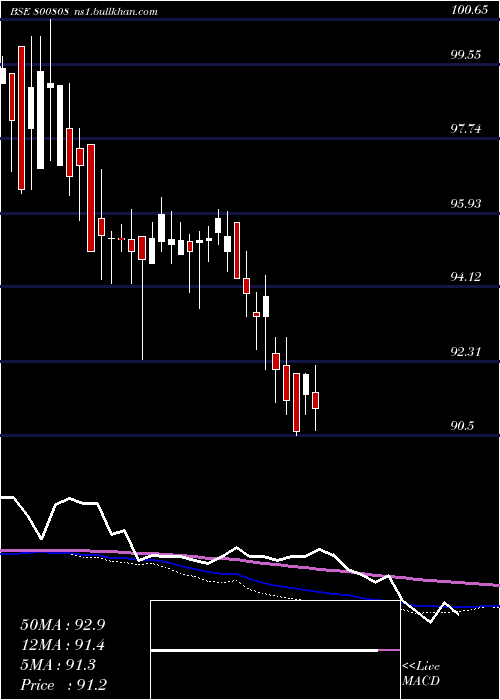
Task: Click the Price : 91.2 readout
Action: point(63,685)
